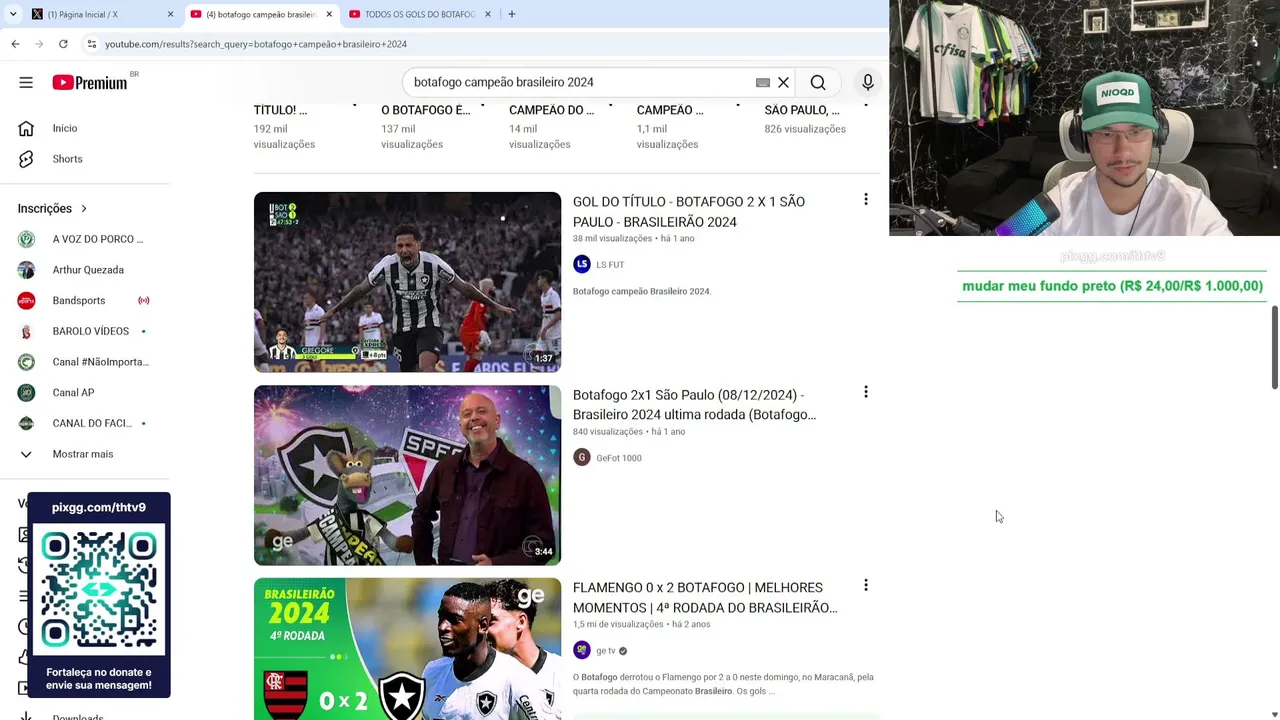Image resolution: width=1280 pixels, height=720 pixels.
Task: Click the '840 visualizações' view count
Action: 608,432
